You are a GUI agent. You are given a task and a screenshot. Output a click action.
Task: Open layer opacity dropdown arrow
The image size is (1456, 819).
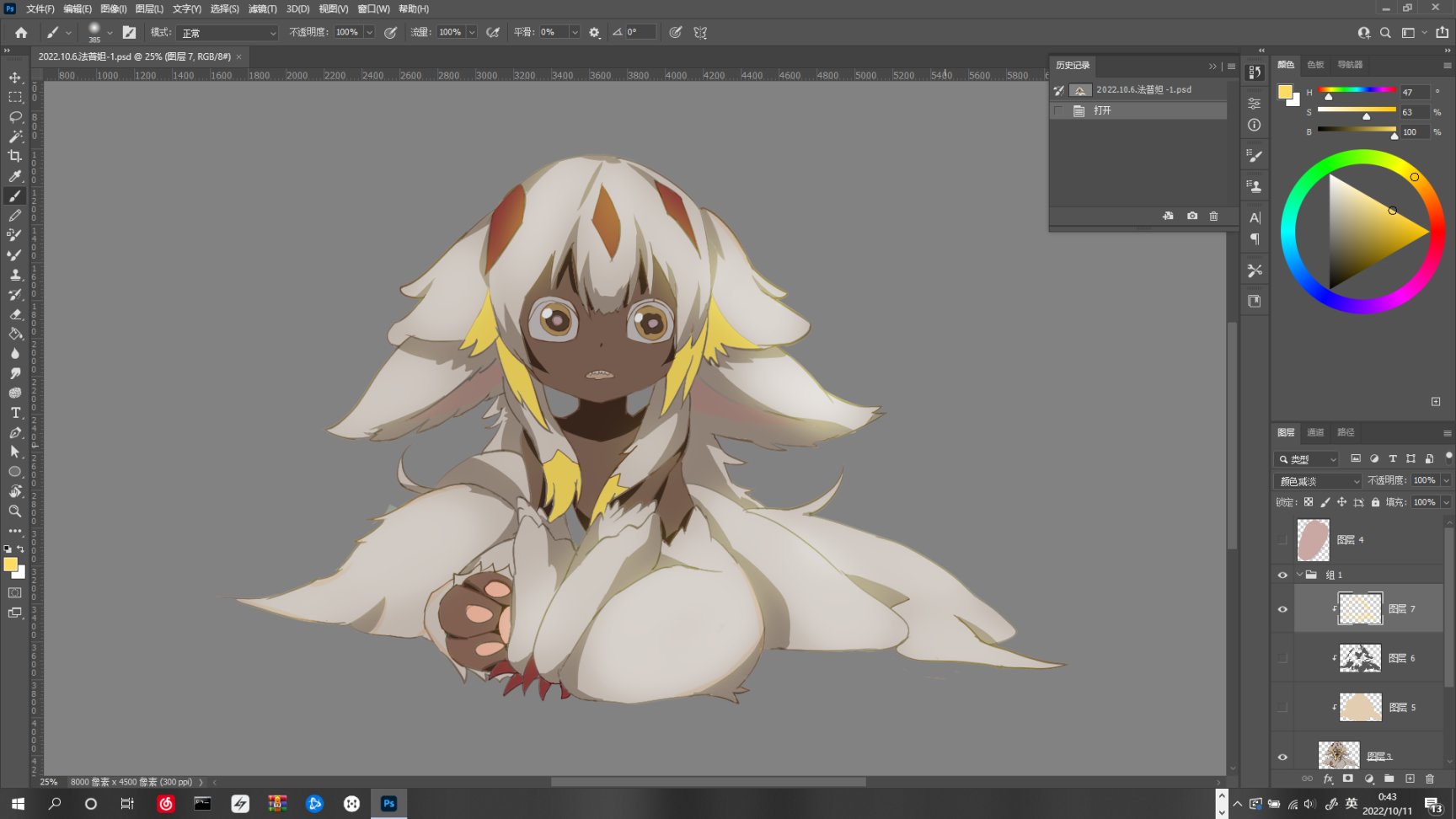coord(1446,480)
